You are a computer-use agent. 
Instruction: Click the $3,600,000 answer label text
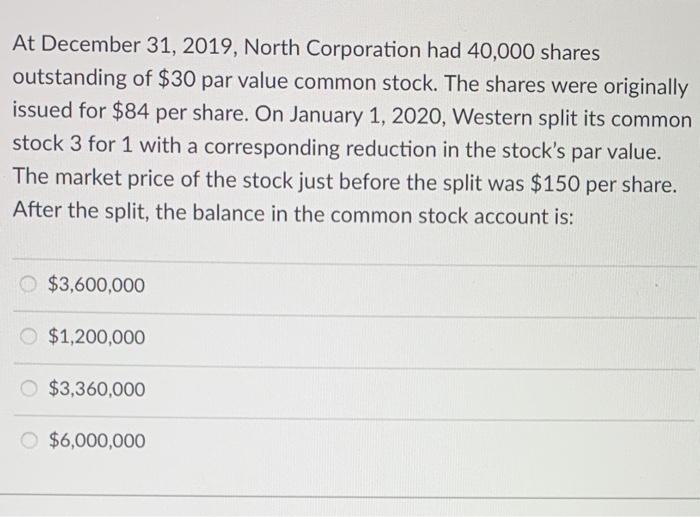[96, 286]
